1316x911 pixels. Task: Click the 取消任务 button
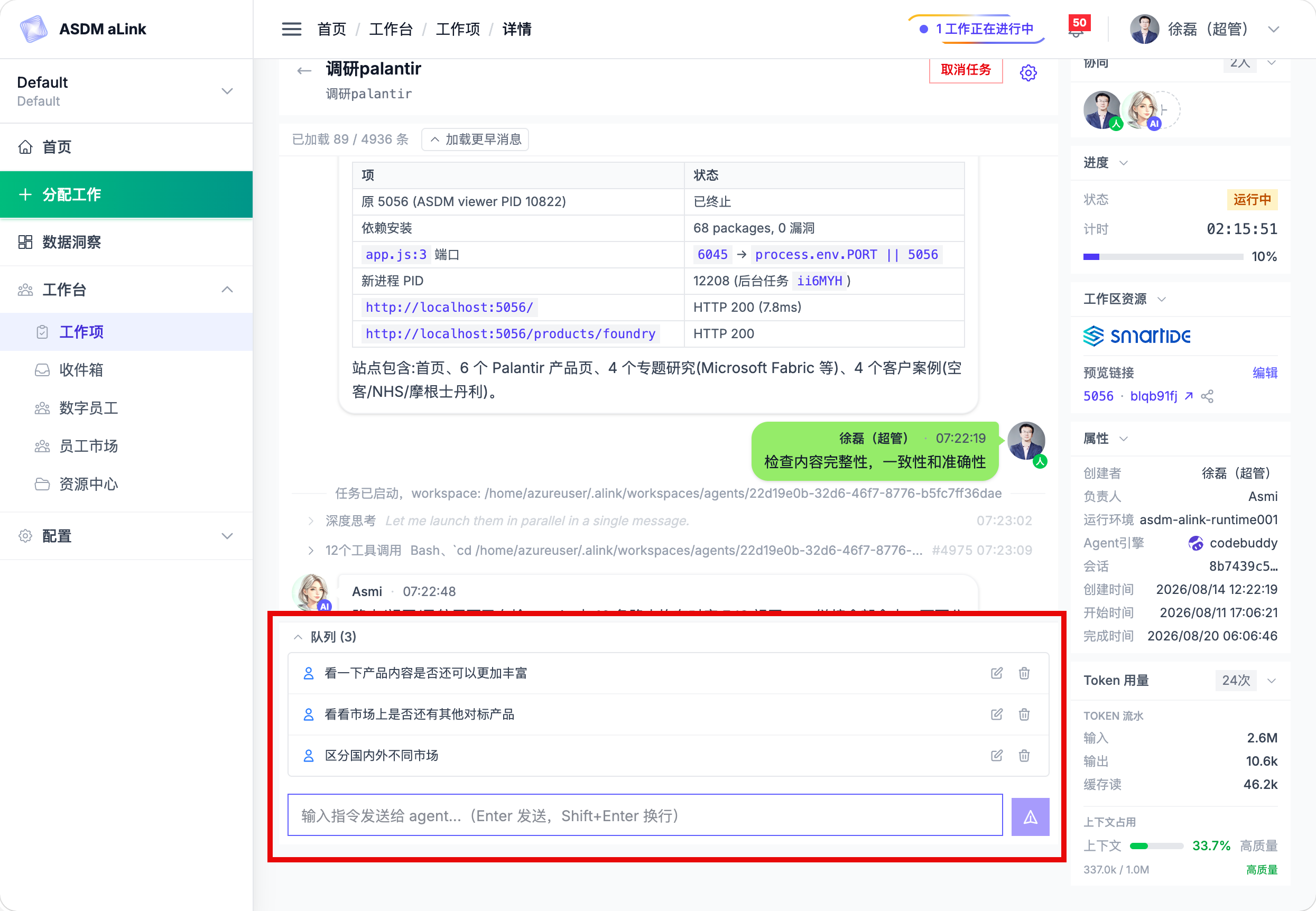pyautogui.click(x=966, y=70)
